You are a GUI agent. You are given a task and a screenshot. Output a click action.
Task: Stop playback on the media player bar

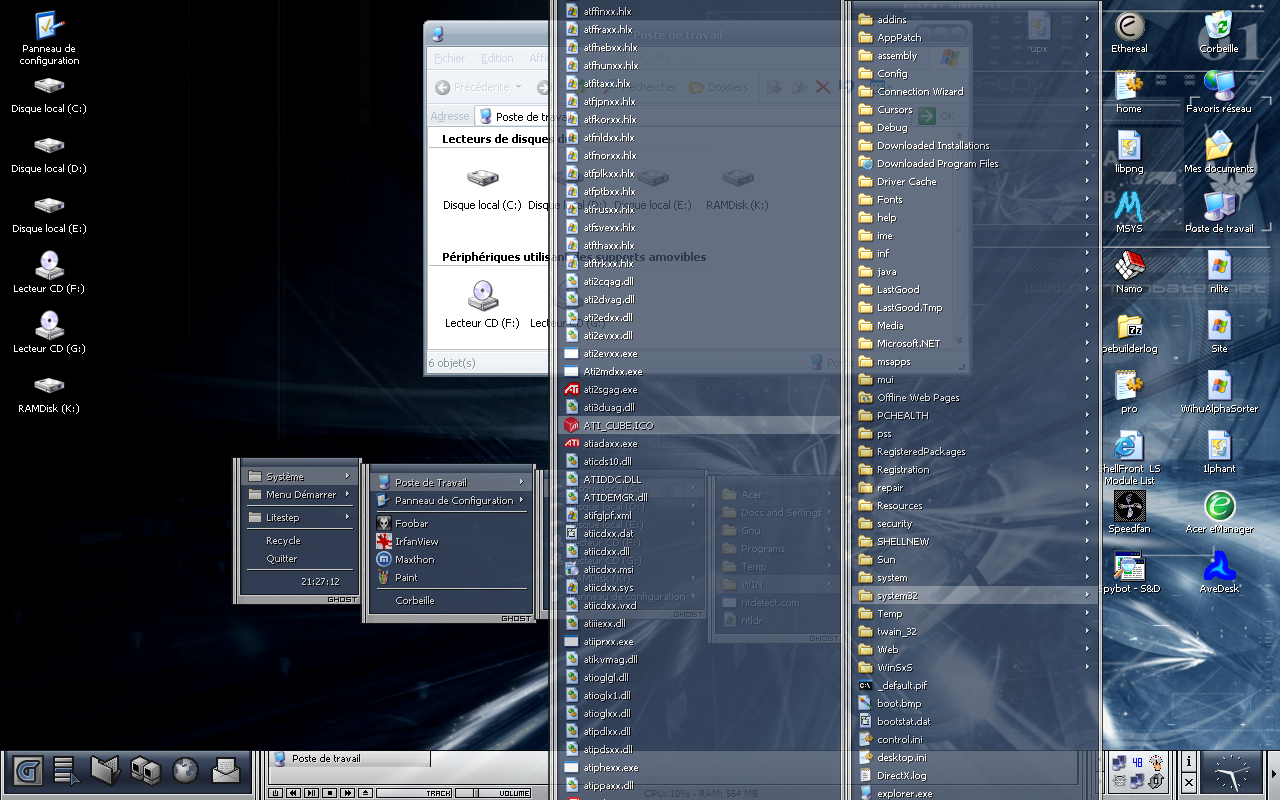pyautogui.click(x=329, y=793)
